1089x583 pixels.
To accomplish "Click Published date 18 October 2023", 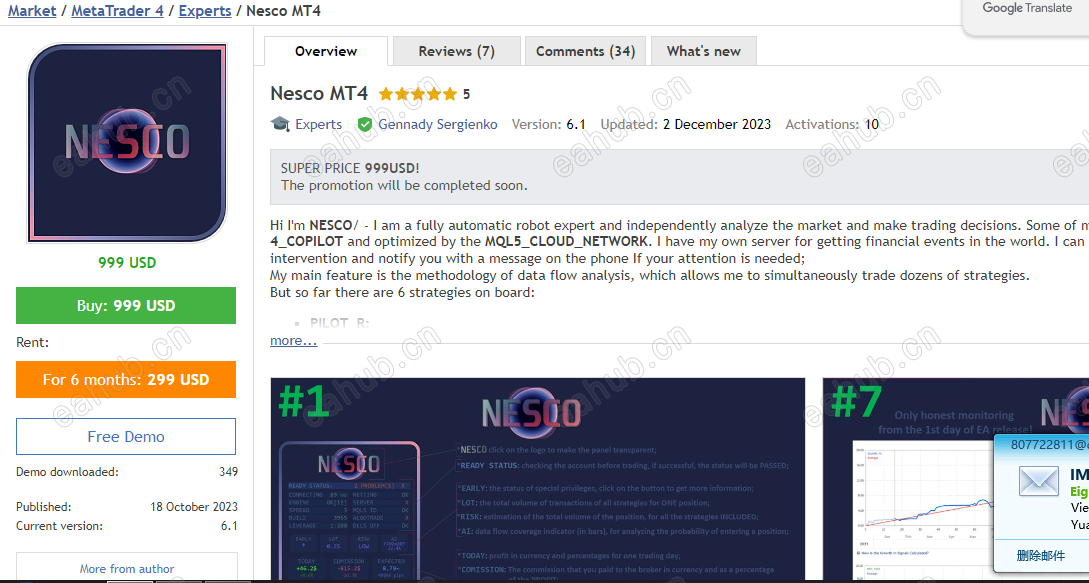I will 194,507.
